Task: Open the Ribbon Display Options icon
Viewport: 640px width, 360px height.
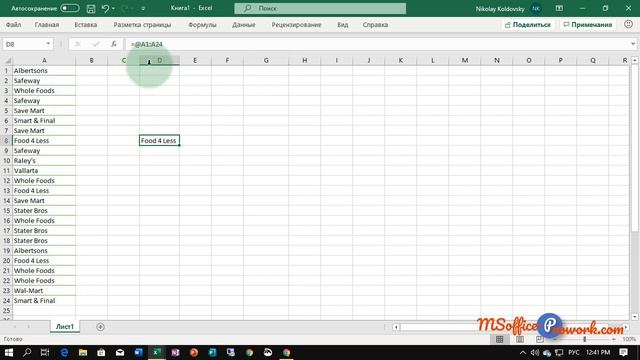Action: pos(559,8)
